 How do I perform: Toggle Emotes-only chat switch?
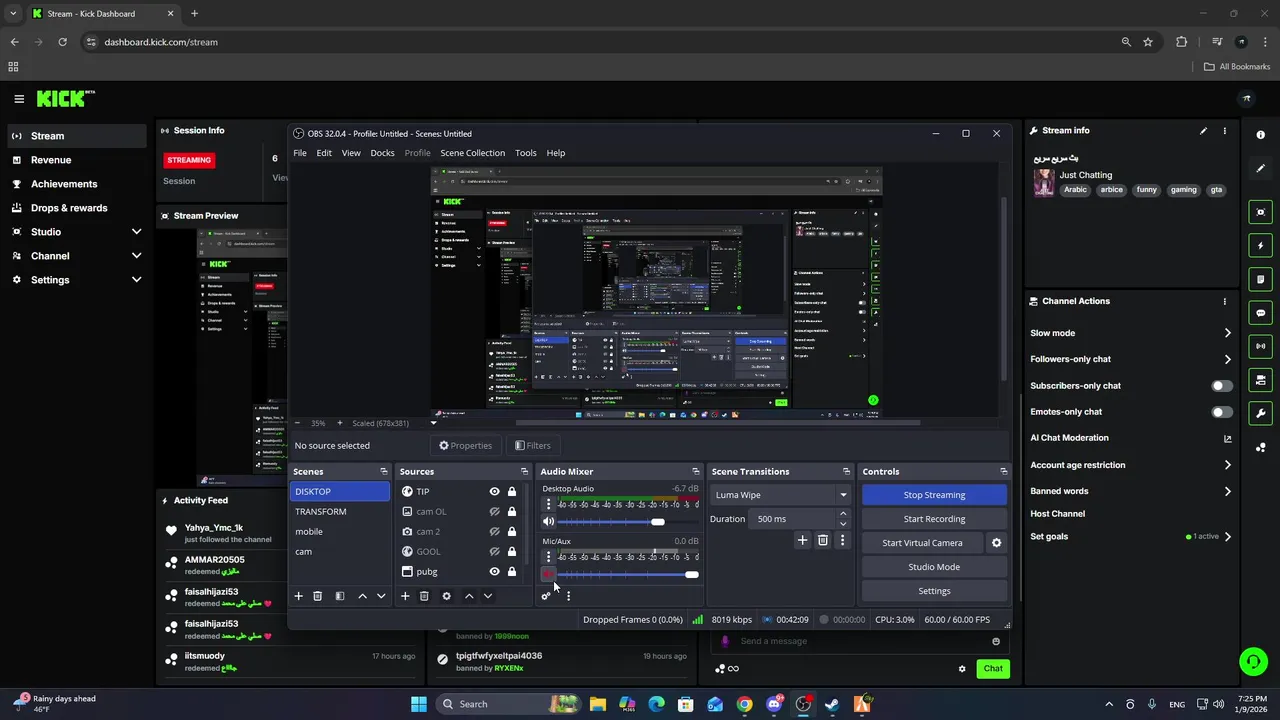(1222, 412)
